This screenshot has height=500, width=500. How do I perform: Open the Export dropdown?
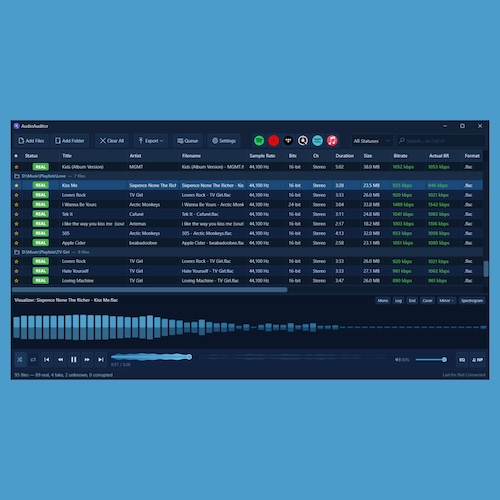[x=151, y=141]
